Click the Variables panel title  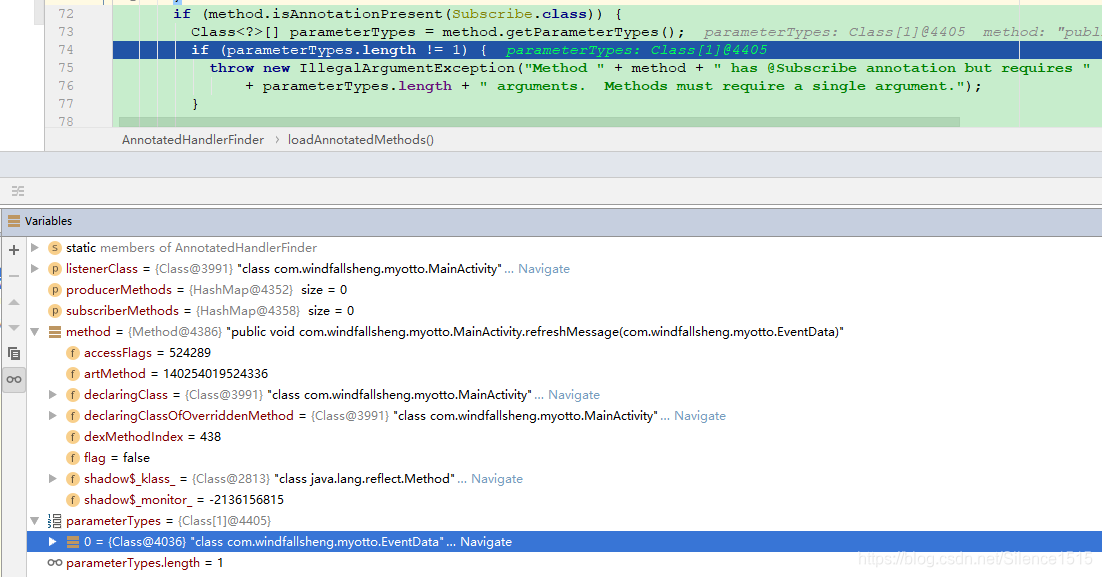48,221
